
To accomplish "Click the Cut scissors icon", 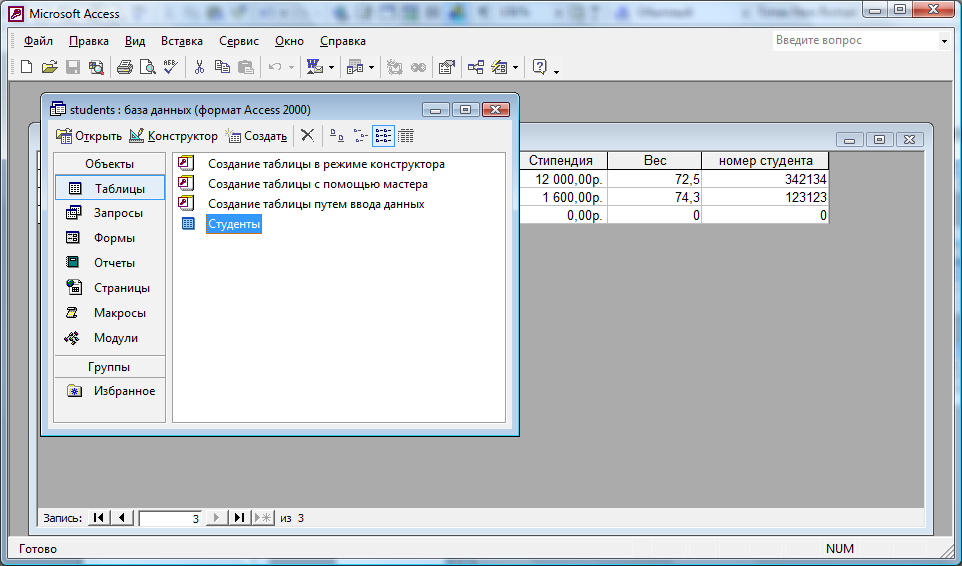I will [199, 67].
